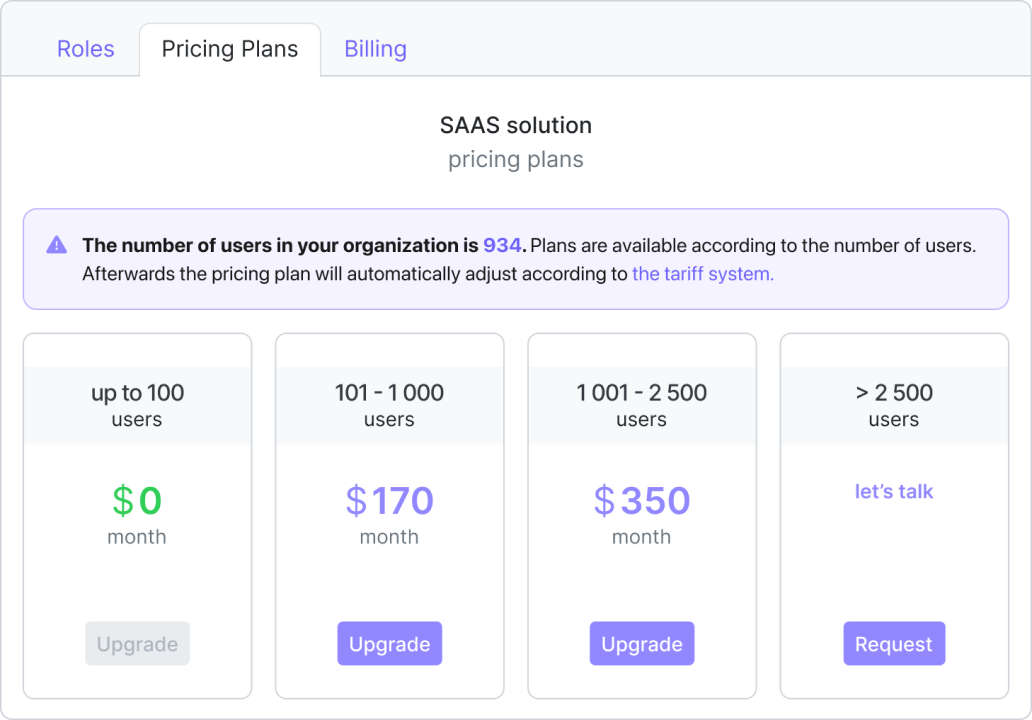Select the "> 2 500 users" plan header

[x=894, y=405]
